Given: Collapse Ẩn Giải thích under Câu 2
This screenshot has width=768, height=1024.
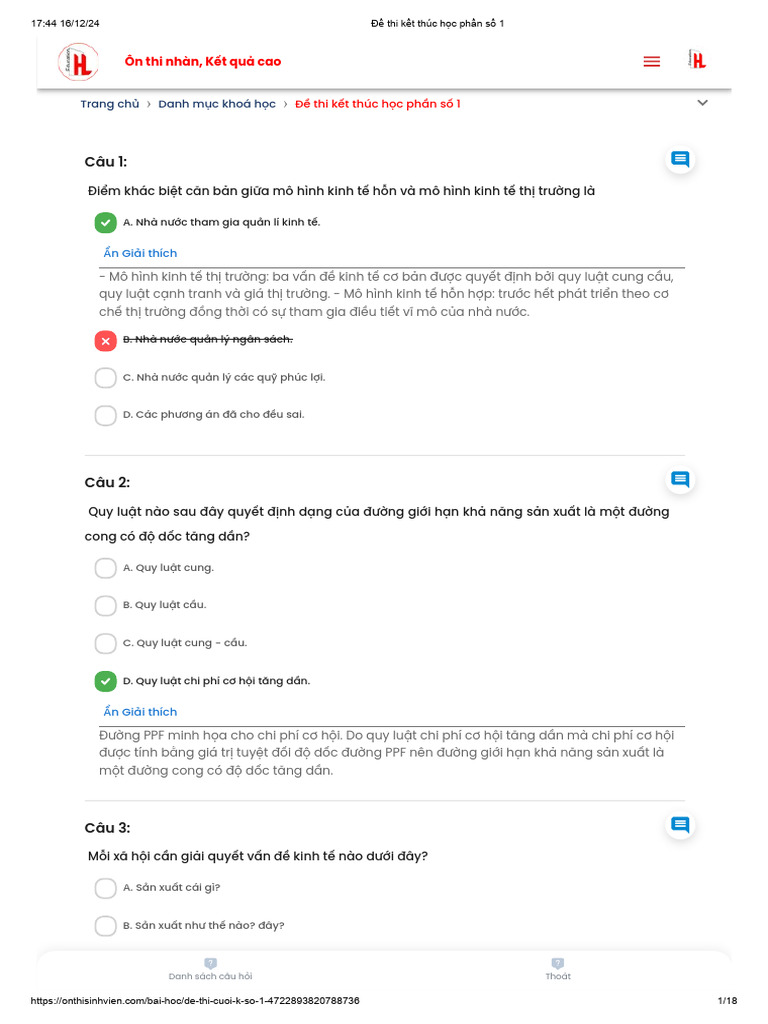Looking at the screenshot, I should pos(140,712).
